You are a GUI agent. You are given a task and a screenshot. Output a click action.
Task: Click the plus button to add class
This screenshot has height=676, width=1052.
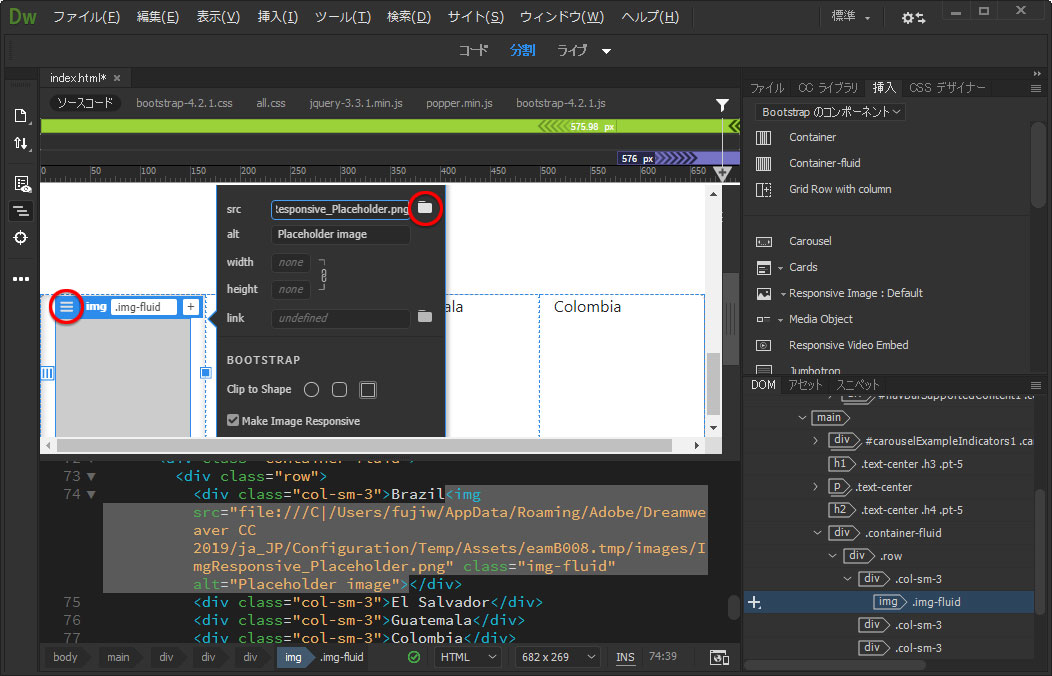point(190,307)
